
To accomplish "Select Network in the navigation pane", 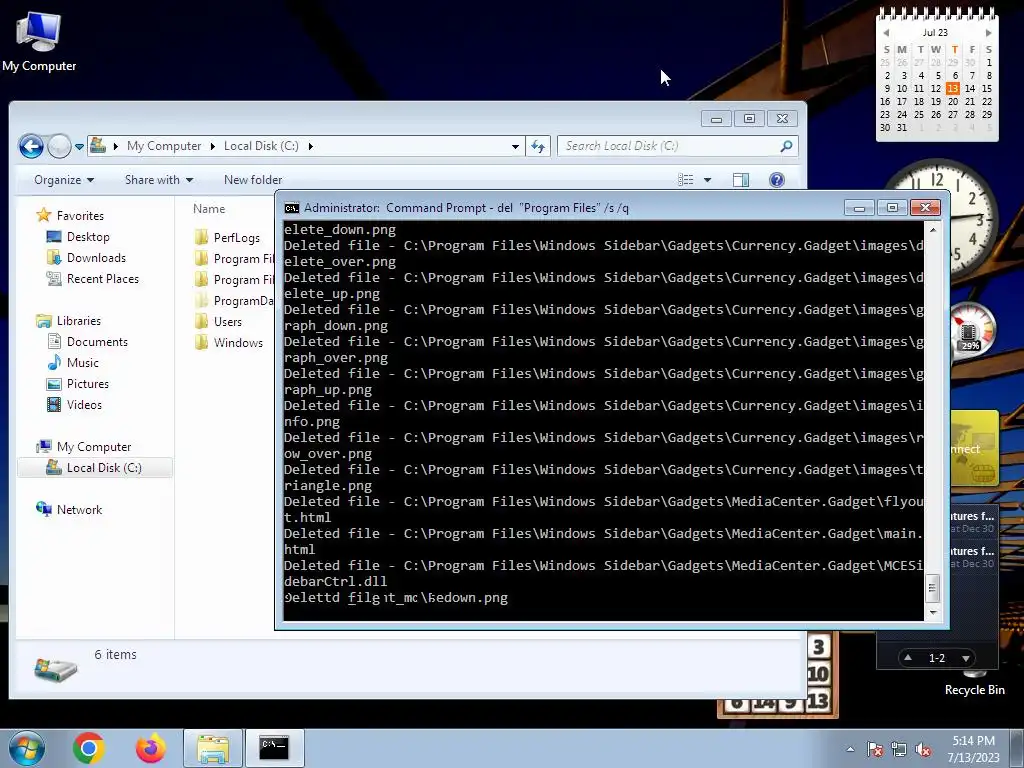I will click(x=69, y=509).
